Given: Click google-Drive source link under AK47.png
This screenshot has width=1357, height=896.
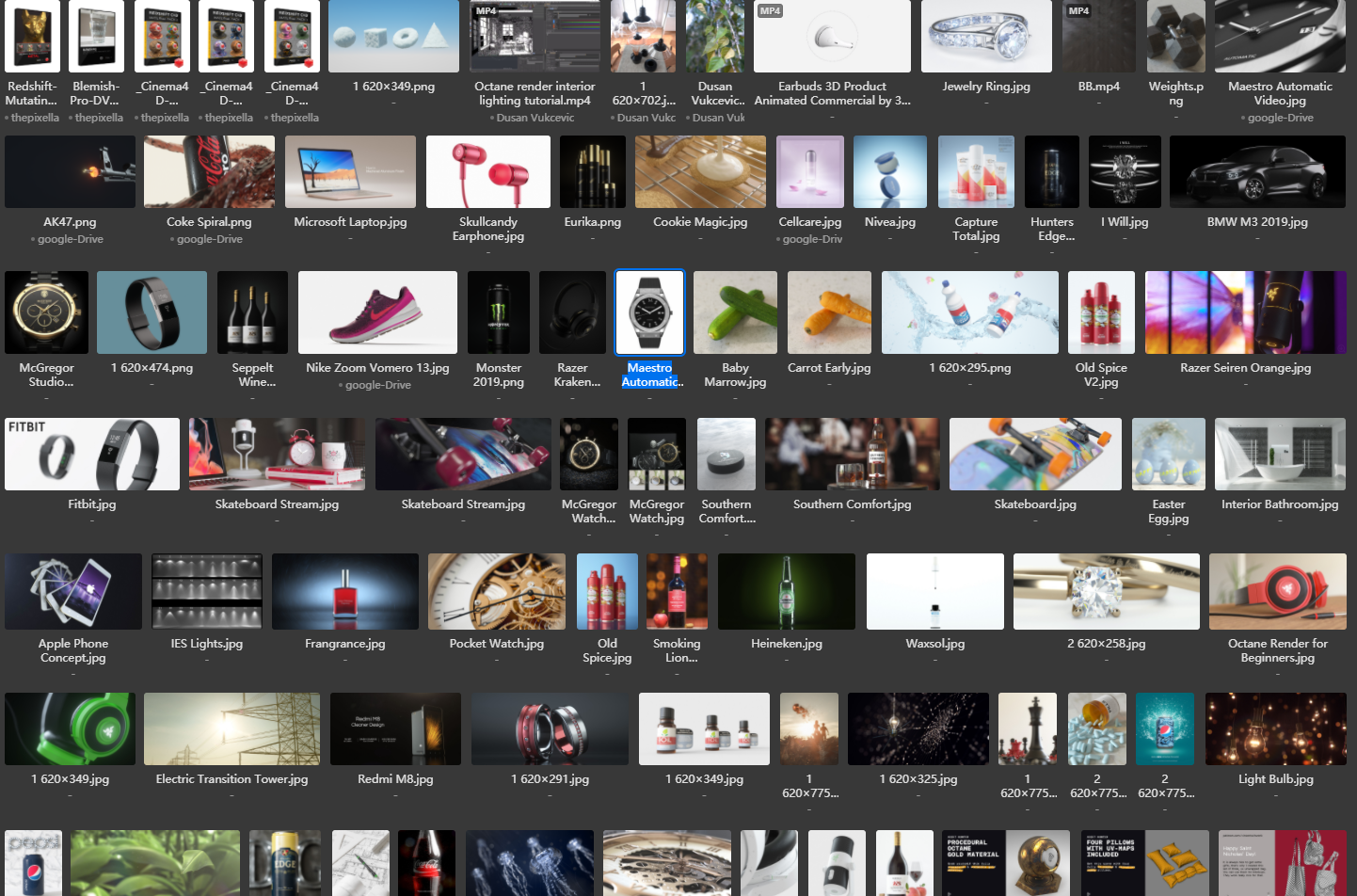Looking at the screenshot, I should click(70, 239).
